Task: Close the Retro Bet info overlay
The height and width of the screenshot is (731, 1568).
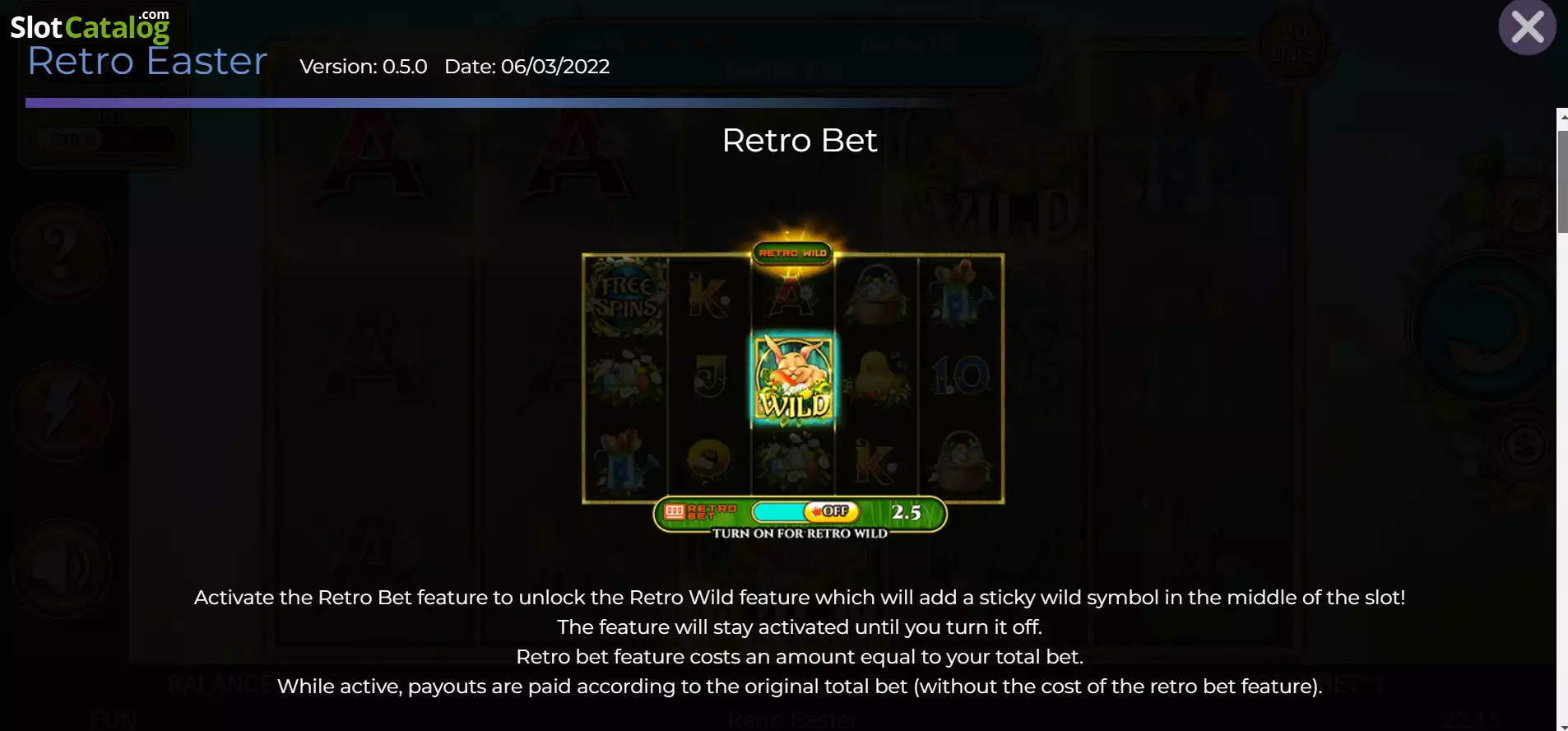Action: click(x=1527, y=27)
